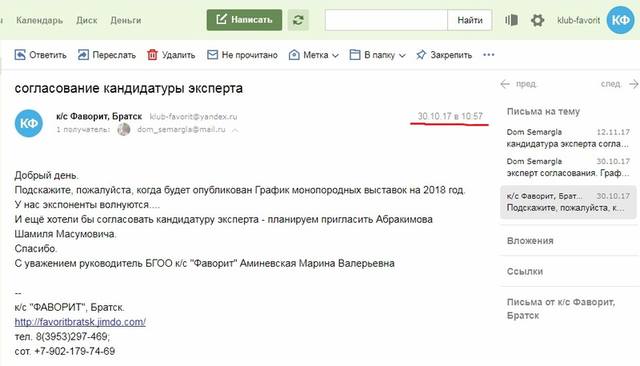This screenshot has height=366, width=640.
Task: Open settings gear icon
Action: [537, 20]
